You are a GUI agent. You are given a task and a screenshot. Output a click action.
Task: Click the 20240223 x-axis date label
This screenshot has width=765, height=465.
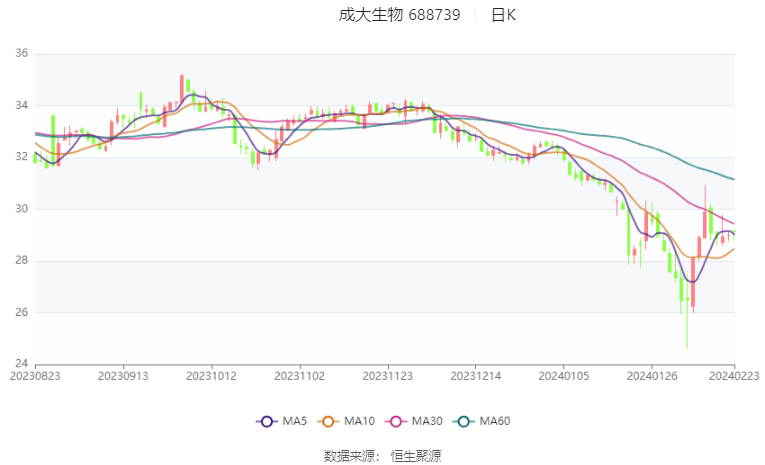tap(734, 376)
